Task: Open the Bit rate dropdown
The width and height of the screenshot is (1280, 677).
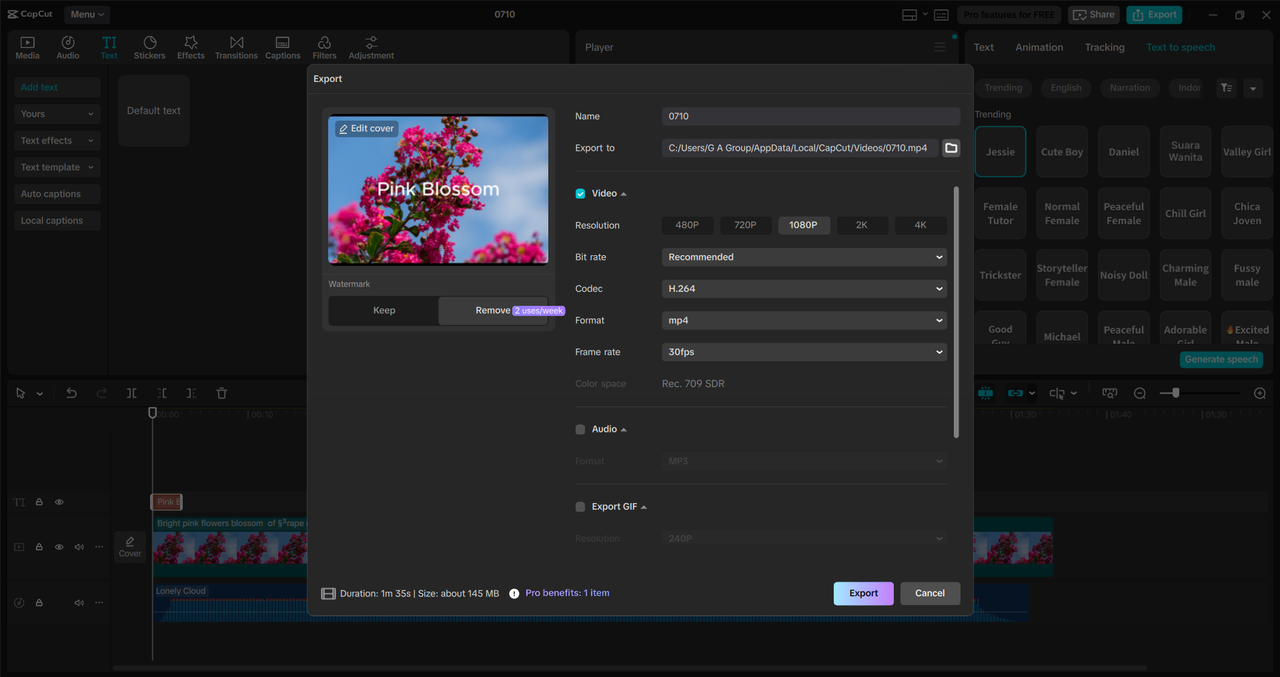Action: 804,257
